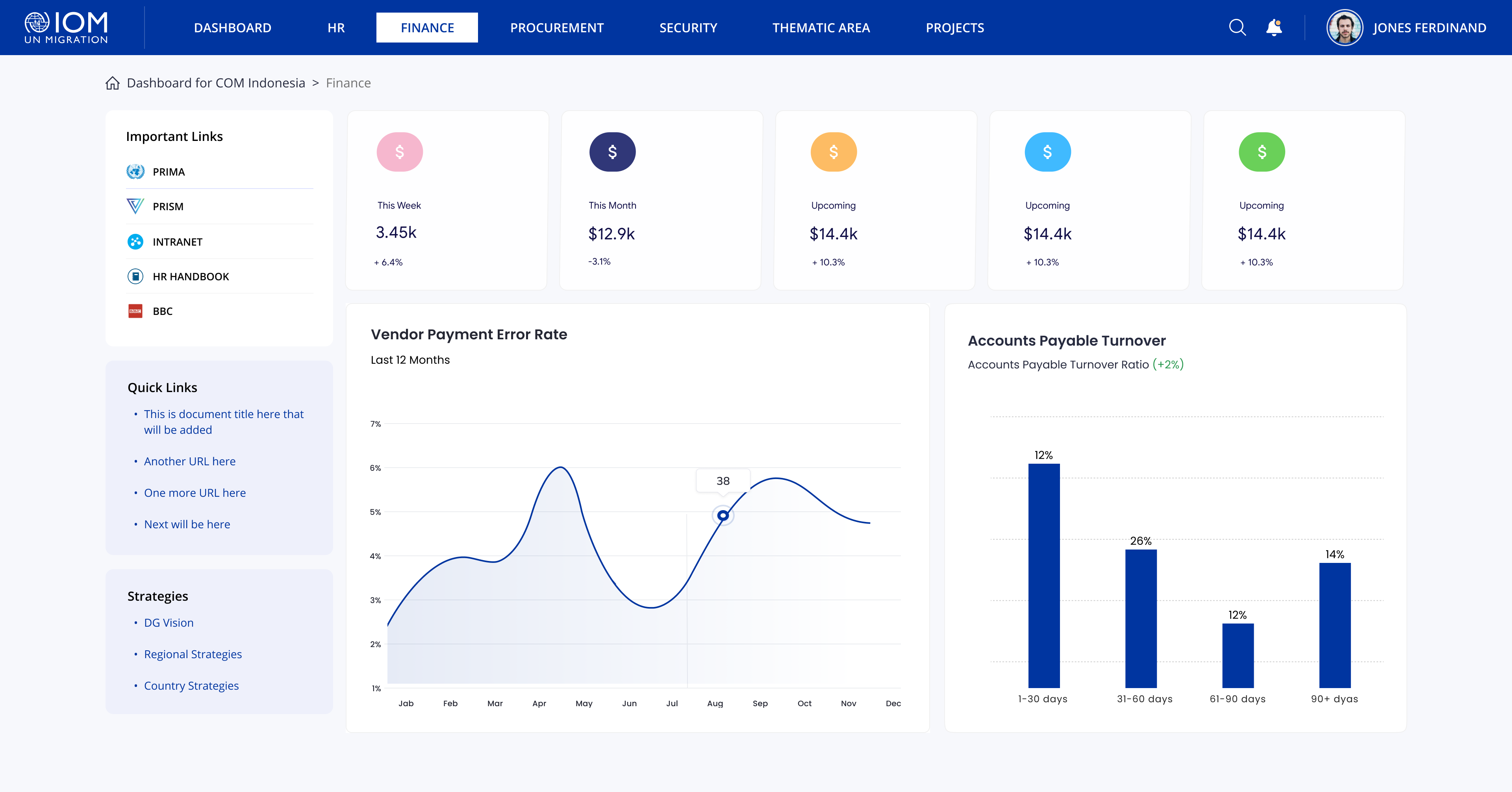Click the red BBC icon
The width and height of the screenshot is (1512, 792).
click(135, 311)
